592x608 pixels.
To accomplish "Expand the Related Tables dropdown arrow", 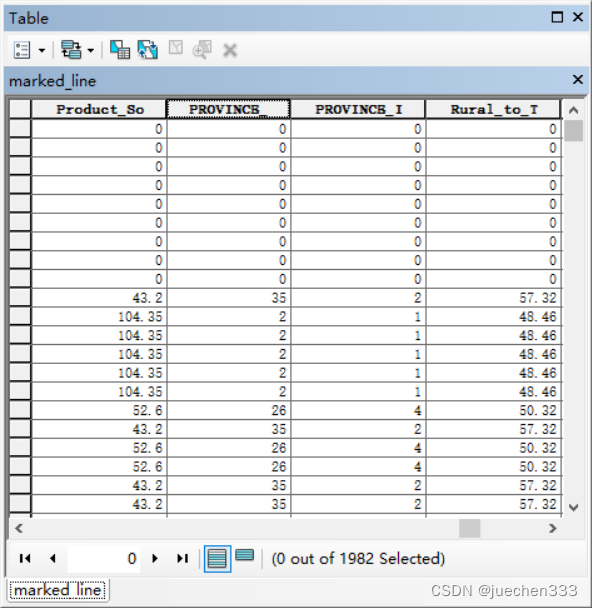I will 91,50.
